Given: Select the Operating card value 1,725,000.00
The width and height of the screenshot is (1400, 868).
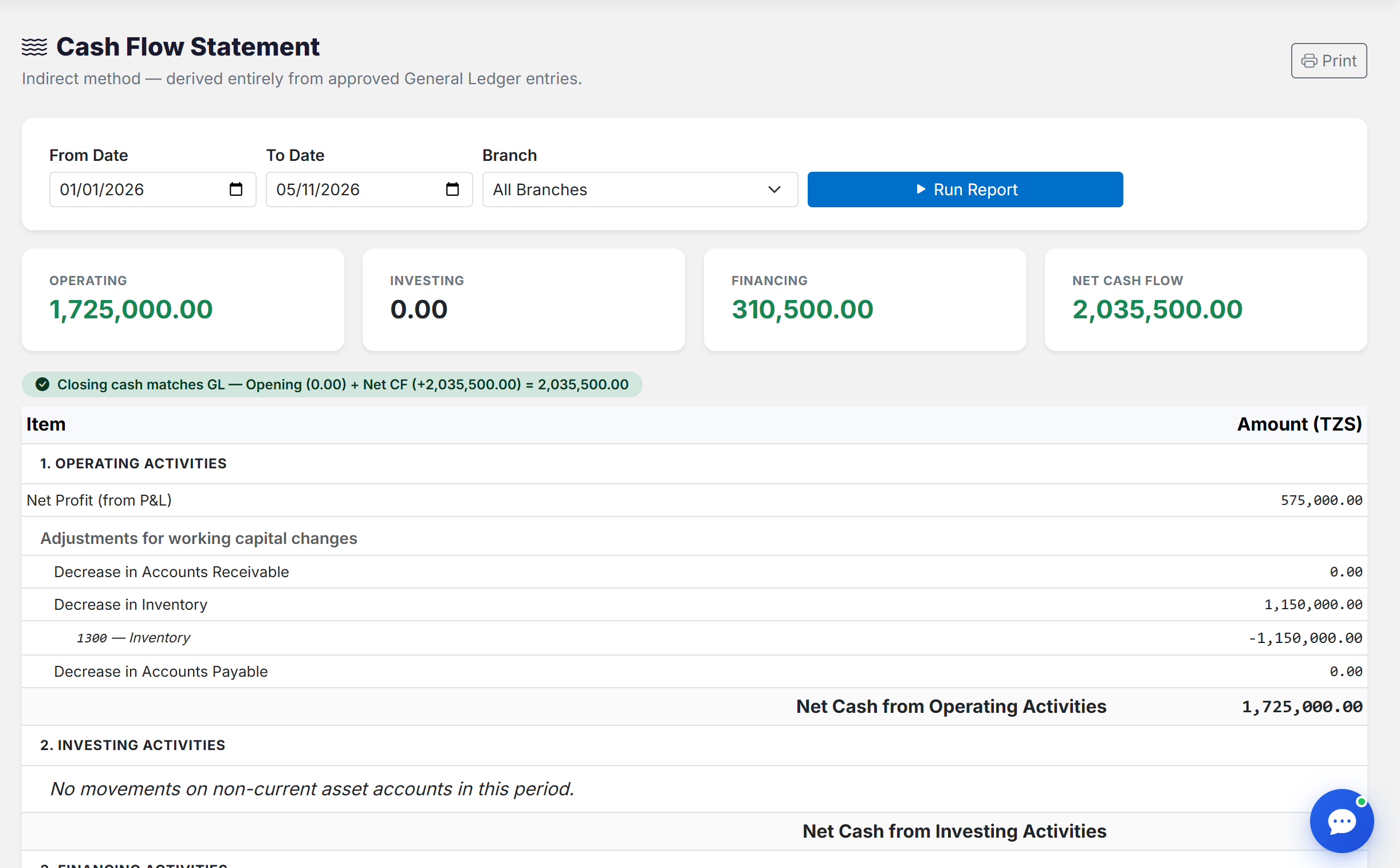Looking at the screenshot, I should pyautogui.click(x=131, y=309).
